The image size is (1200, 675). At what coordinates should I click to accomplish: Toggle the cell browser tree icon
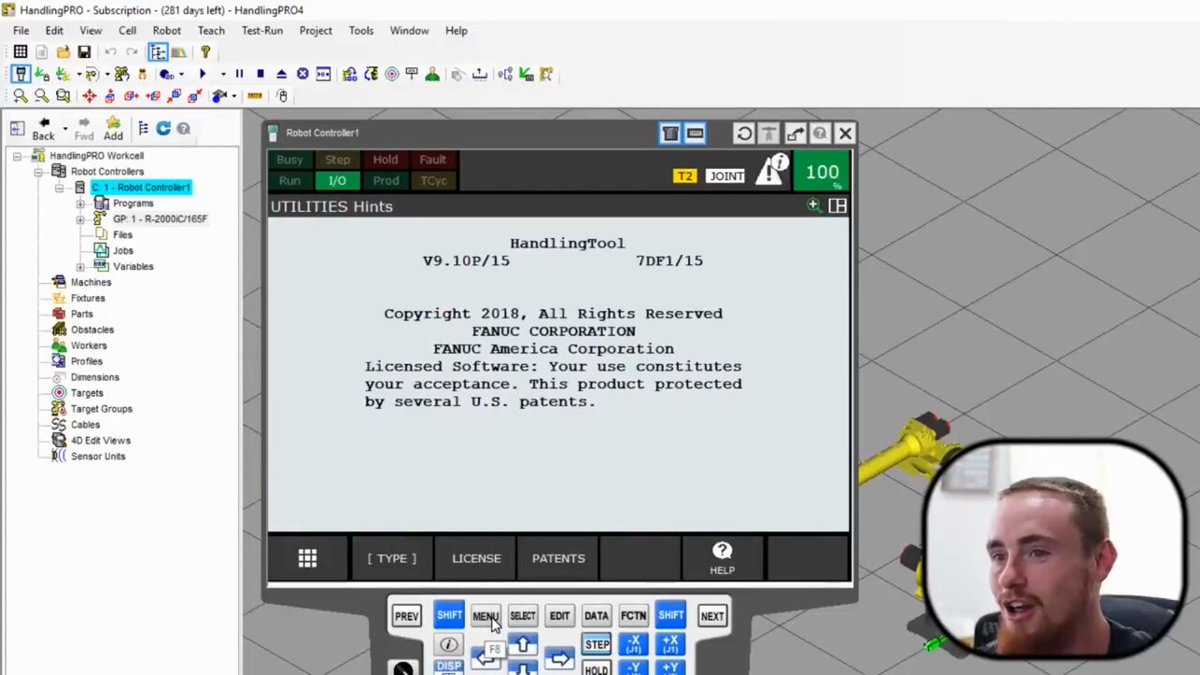click(x=158, y=52)
